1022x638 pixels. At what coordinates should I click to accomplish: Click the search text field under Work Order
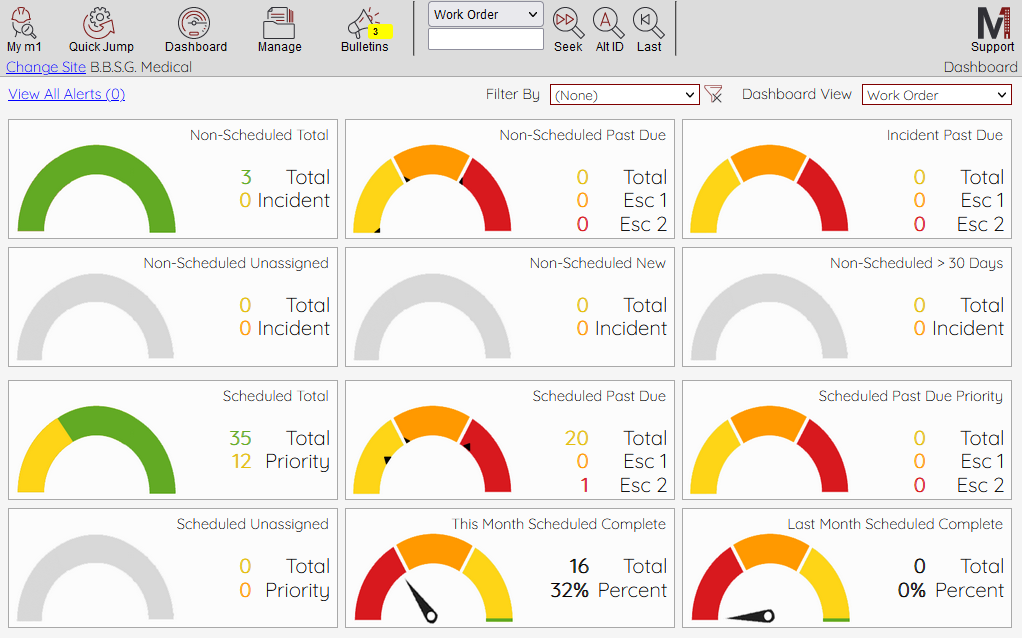486,39
